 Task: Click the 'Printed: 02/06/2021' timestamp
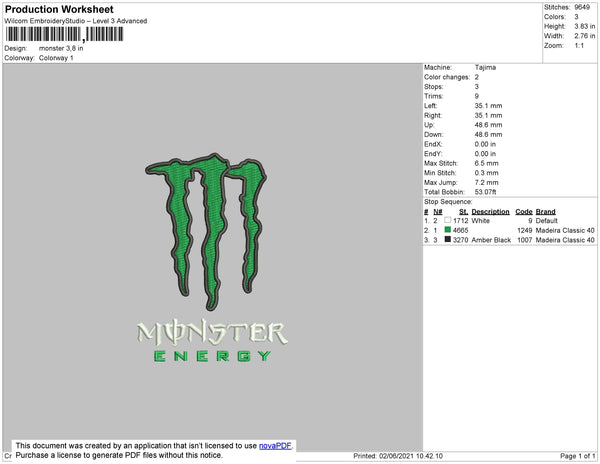[x=398, y=456]
